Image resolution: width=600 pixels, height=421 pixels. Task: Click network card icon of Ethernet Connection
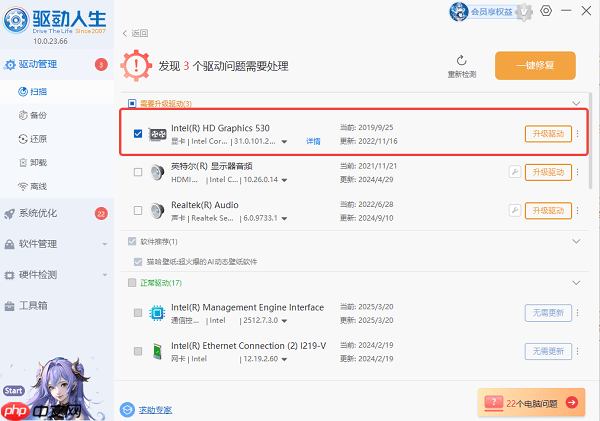(157, 351)
